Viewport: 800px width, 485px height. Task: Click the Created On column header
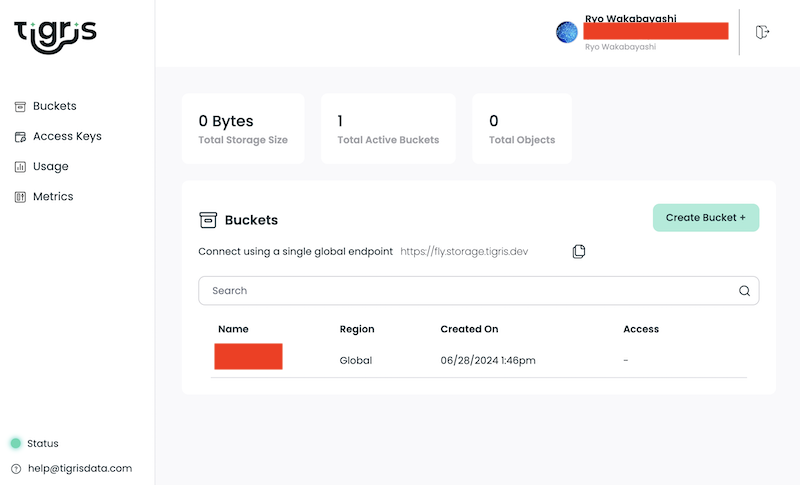(x=469, y=329)
